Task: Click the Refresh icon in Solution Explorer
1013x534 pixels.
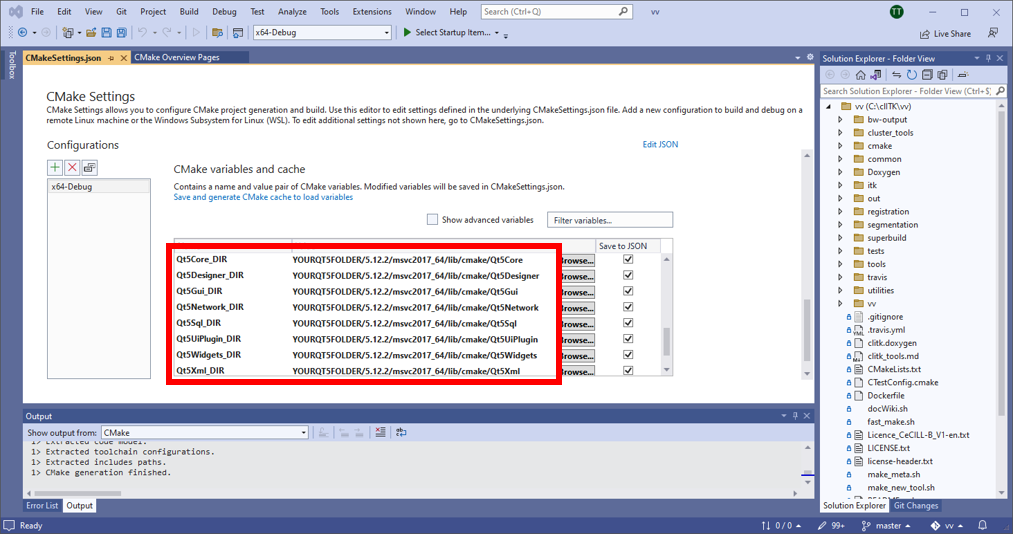Action: (912, 75)
